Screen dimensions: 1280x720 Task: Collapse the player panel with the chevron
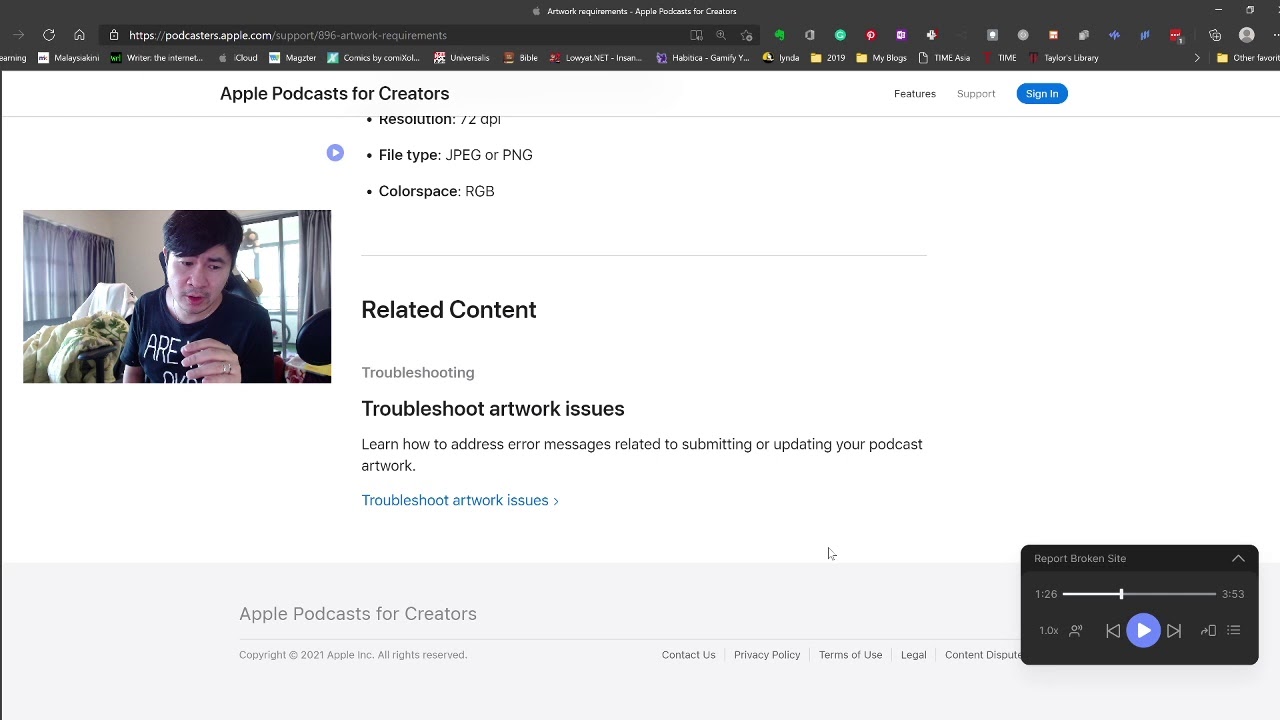point(1238,558)
